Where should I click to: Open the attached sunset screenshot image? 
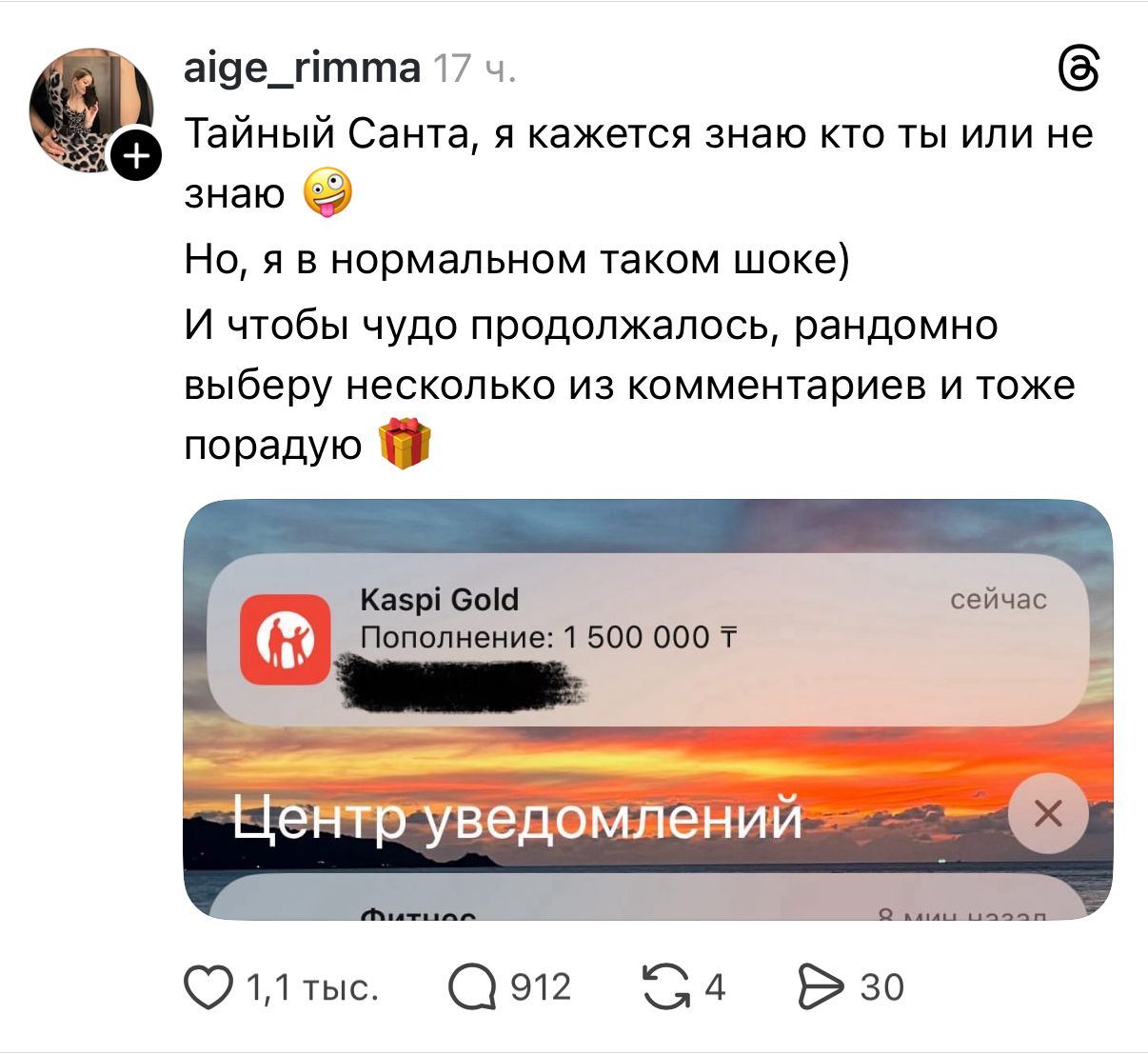[x=648, y=709]
